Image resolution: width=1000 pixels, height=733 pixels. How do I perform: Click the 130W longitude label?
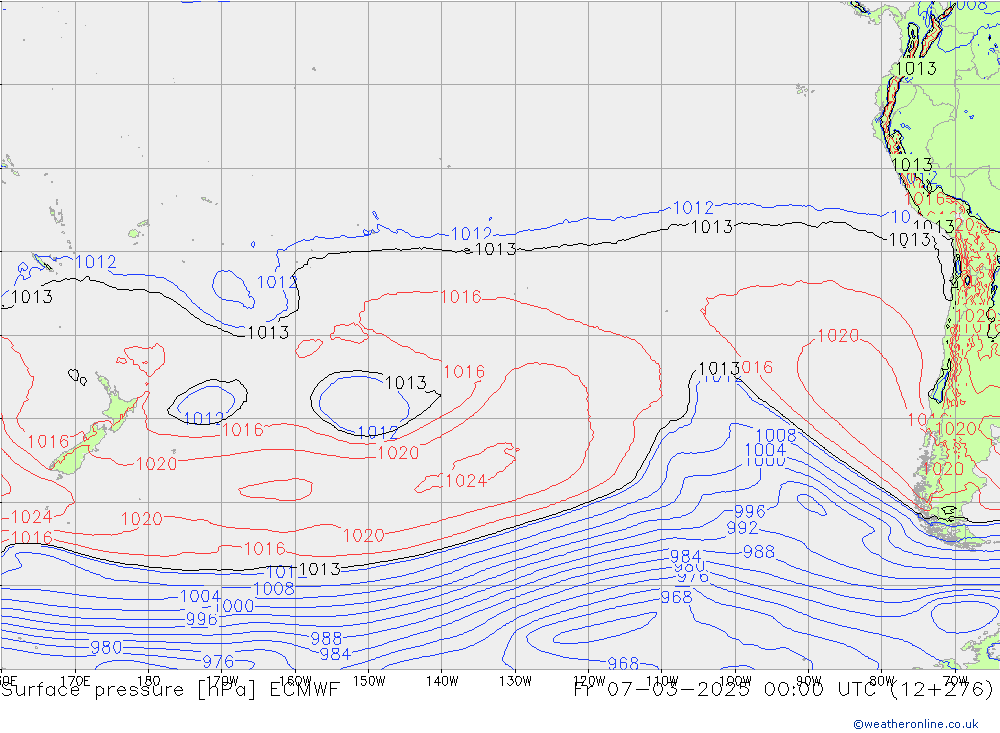pyautogui.click(x=515, y=681)
